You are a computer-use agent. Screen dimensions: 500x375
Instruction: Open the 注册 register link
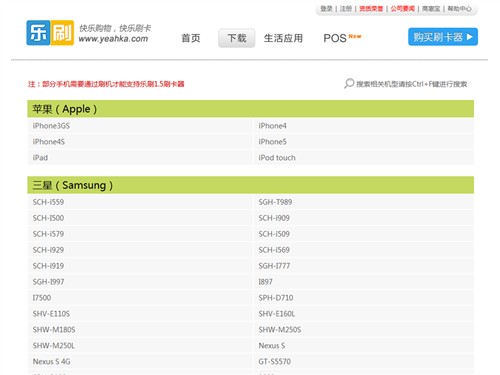(x=346, y=9)
